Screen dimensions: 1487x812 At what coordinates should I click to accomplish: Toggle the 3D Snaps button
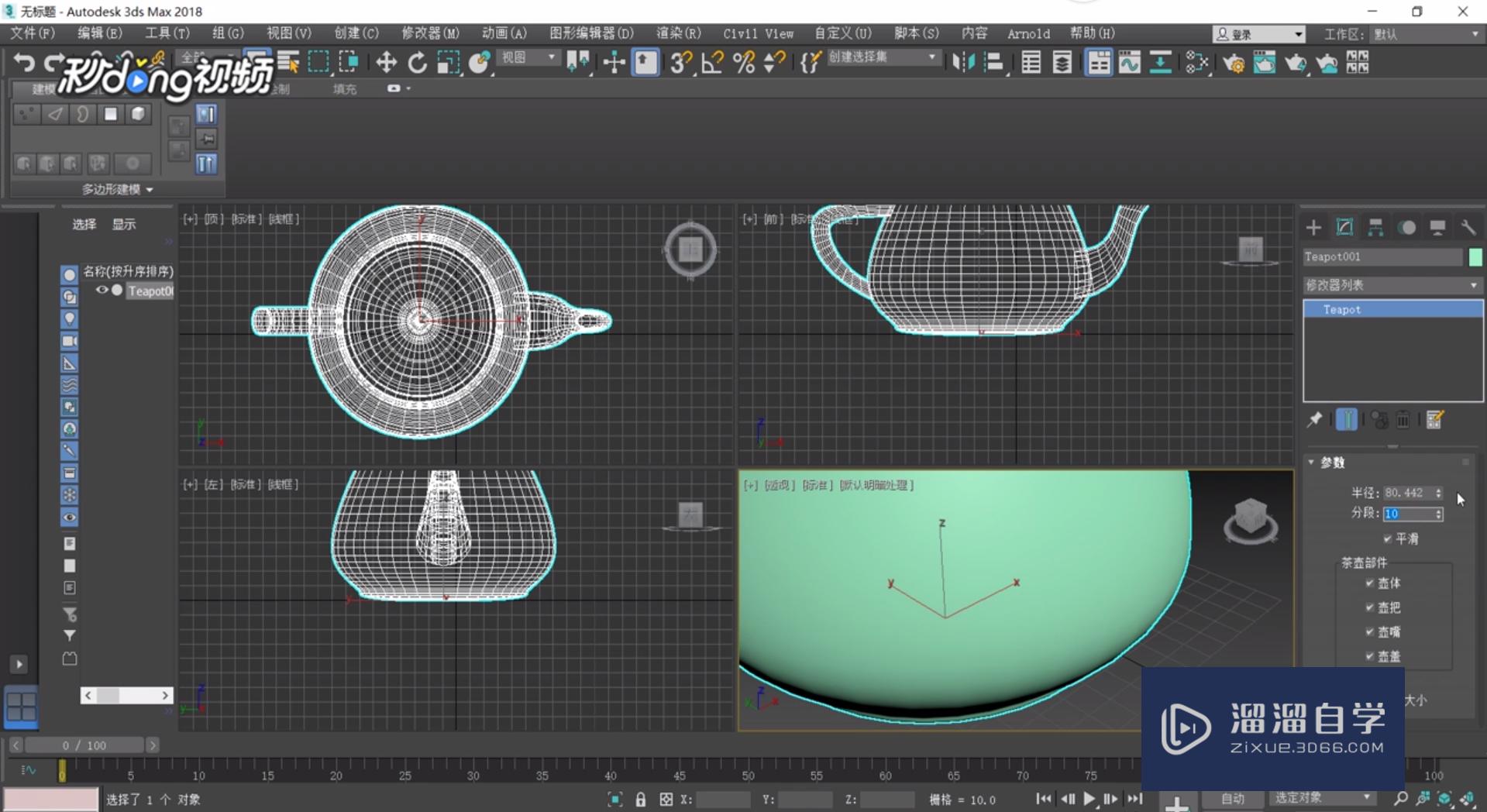point(680,62)
